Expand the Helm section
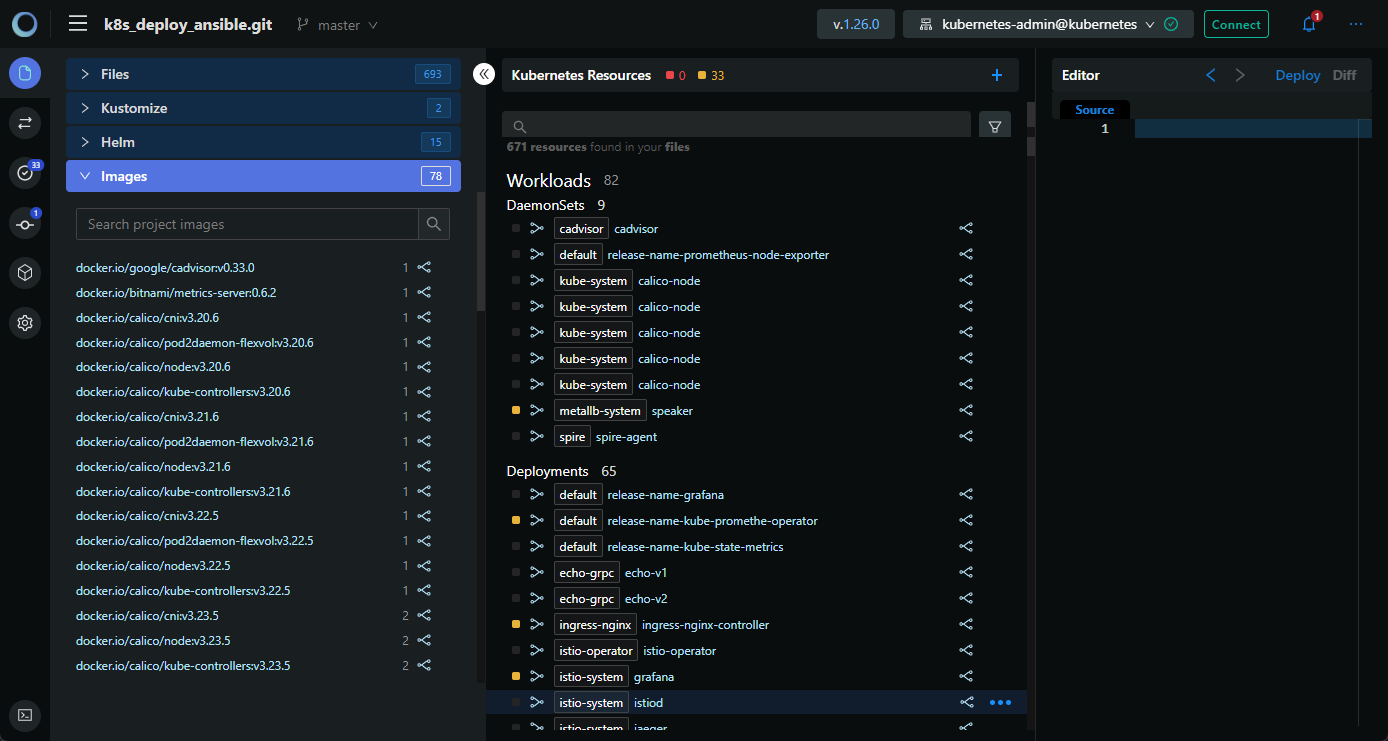This screenshot has width=1388, height=741. pyautogui.click(x=263, y=142)
